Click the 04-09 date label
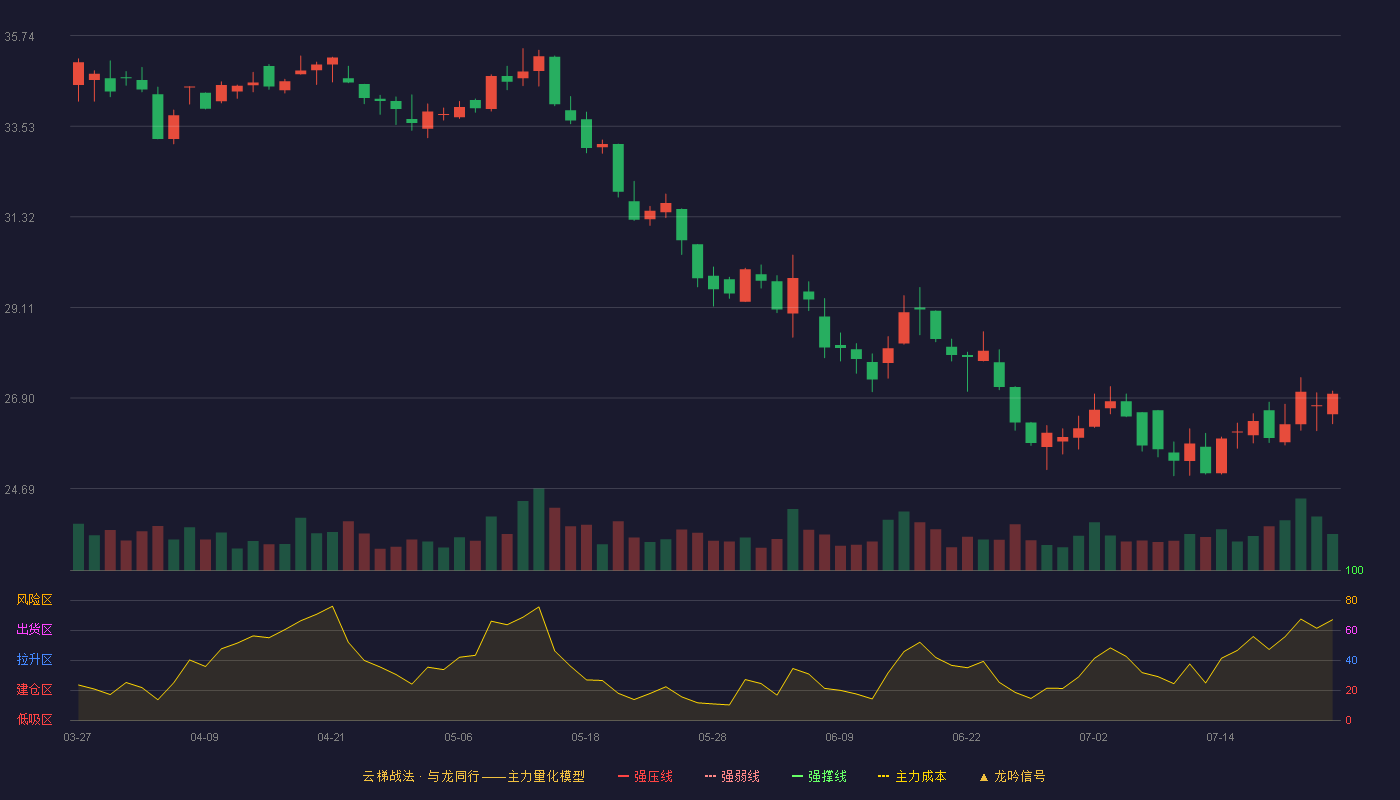 [204, 737]
